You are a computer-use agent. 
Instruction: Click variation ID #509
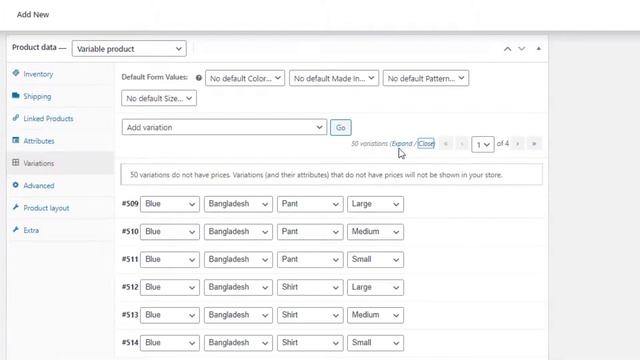130,203
